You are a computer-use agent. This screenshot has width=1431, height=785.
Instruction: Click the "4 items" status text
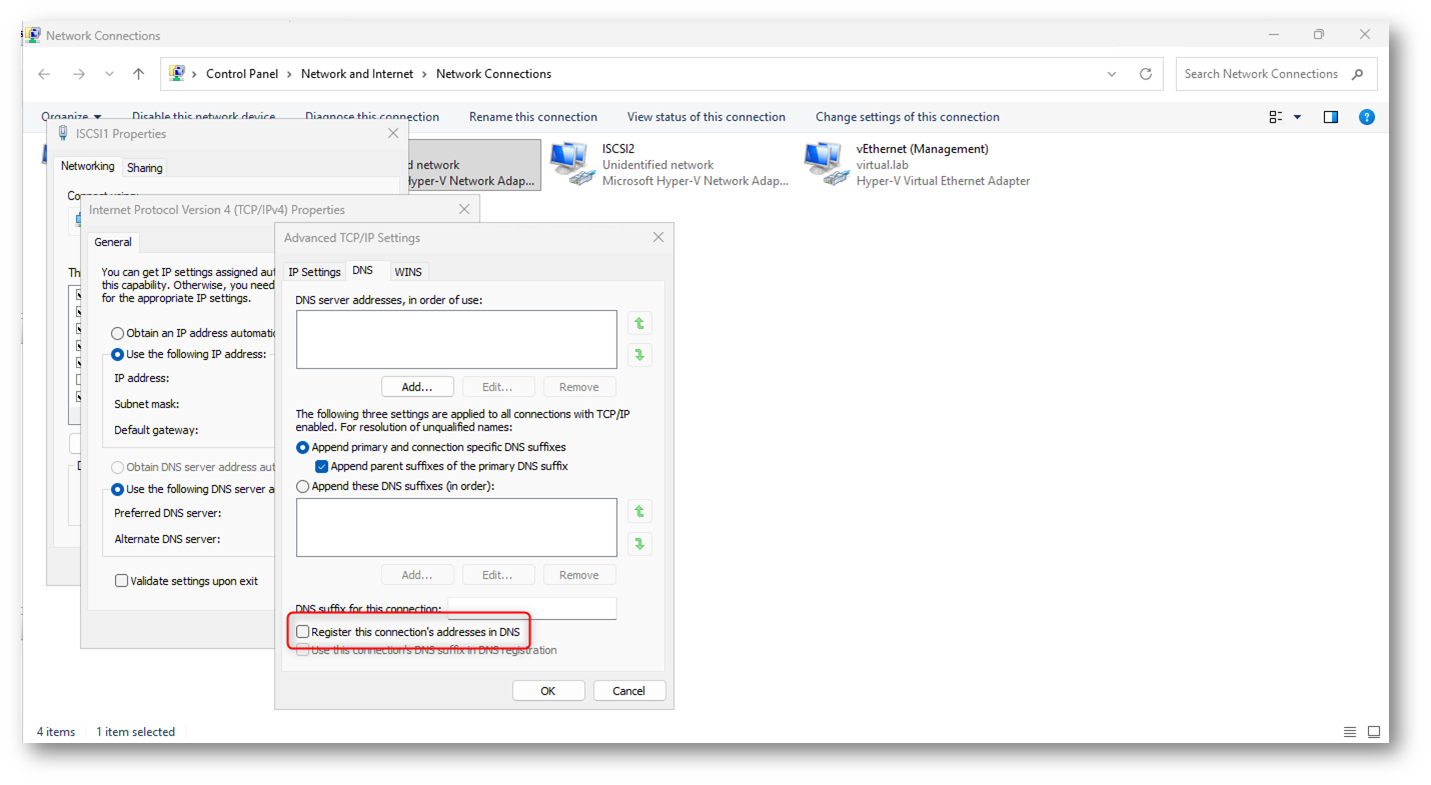point(56,732)
